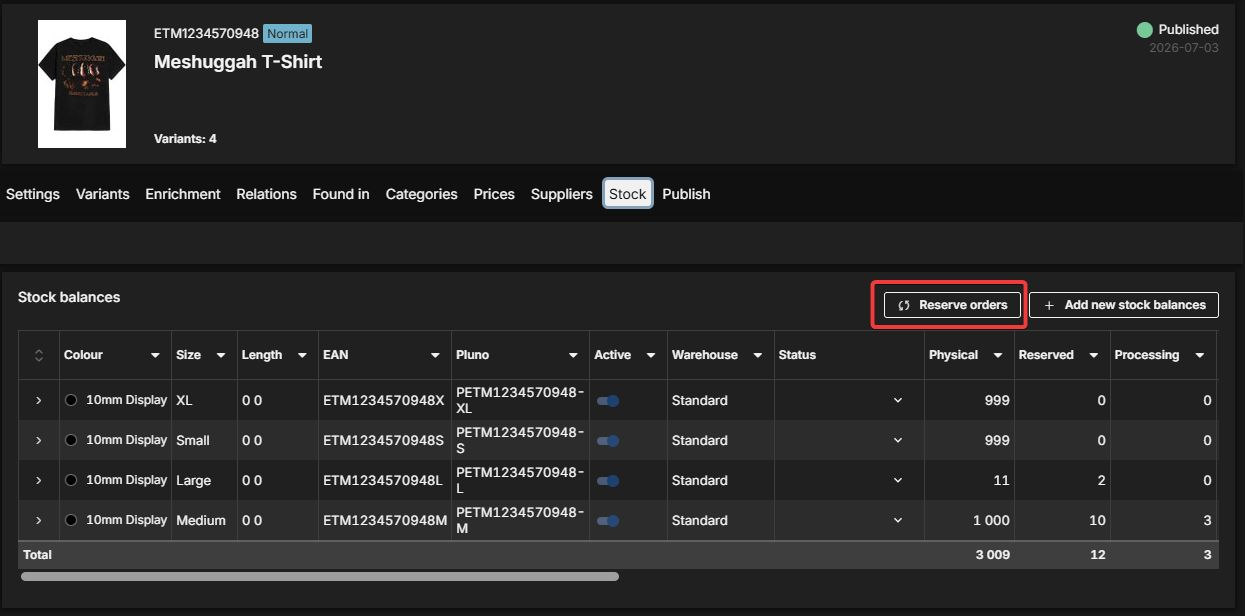Go to the Relations tab
This screenshot has width=1245, height=616.
tap(267, 194)
